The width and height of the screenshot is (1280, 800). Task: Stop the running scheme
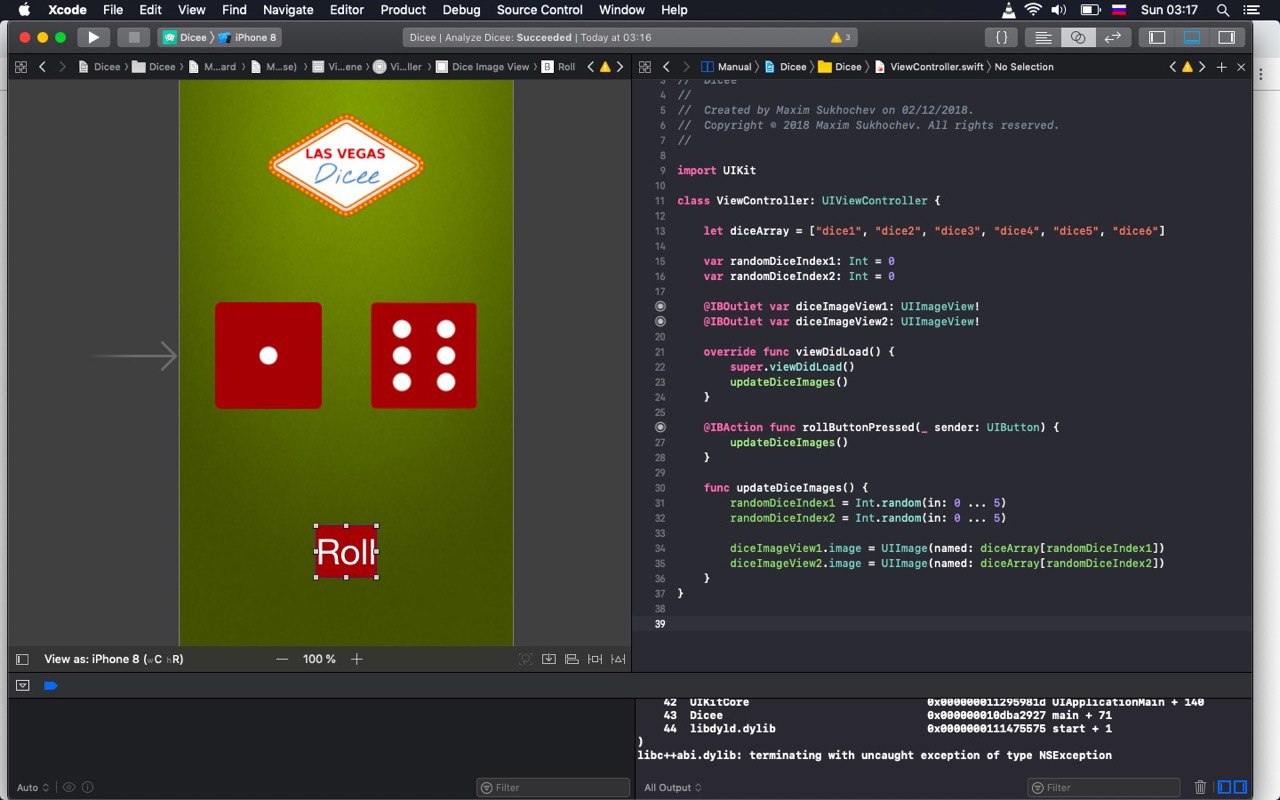133,37
